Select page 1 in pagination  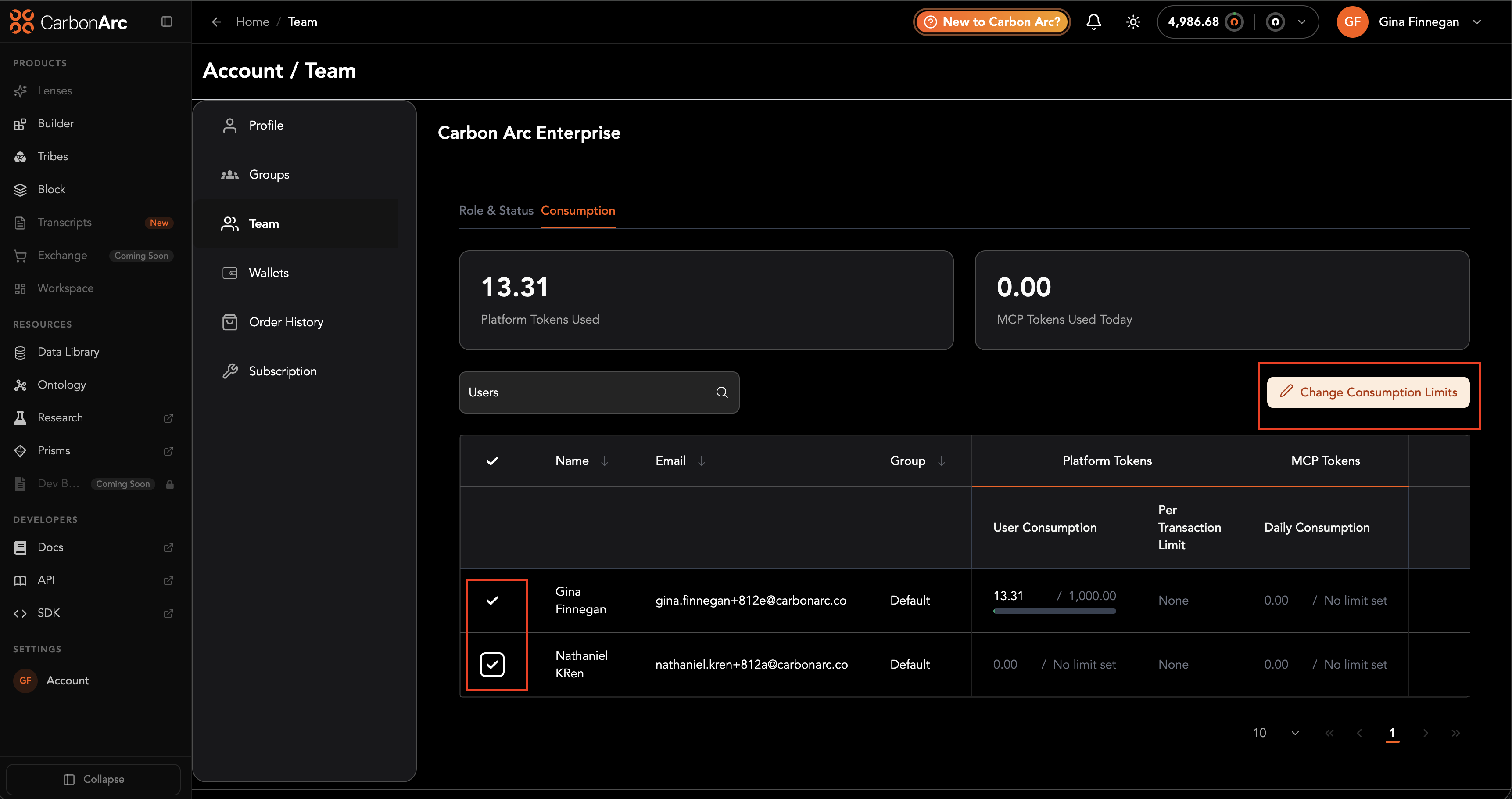click(1392, 733)
